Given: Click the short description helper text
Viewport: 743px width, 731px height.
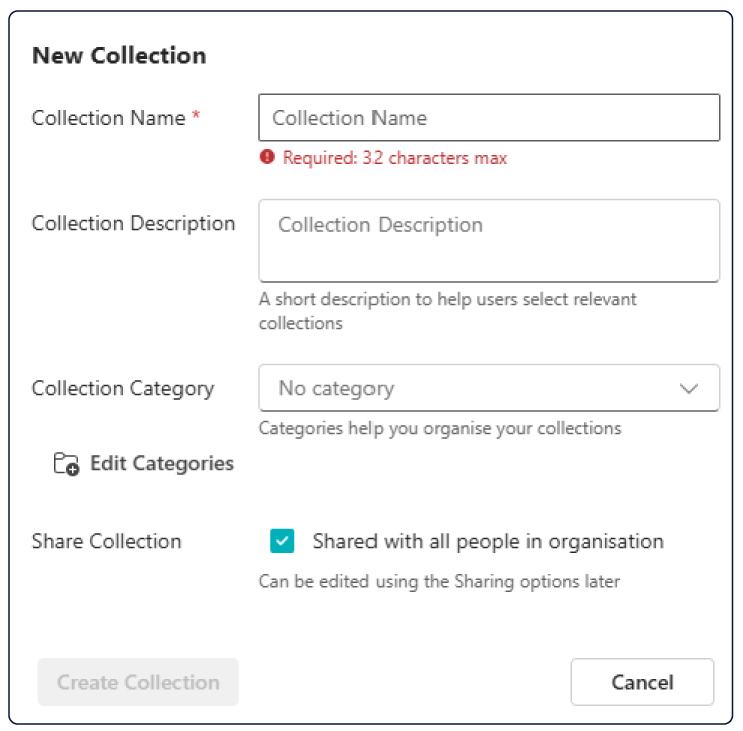Looking at the screenshot, I should 447,311.
